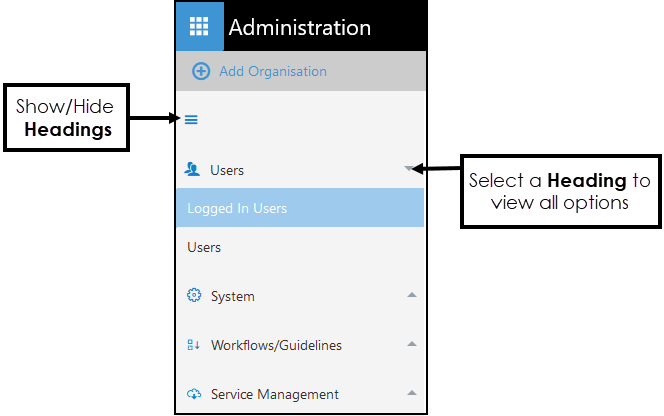
Task: Select the Add Organisation link text
Action: [x=273, y=71]
